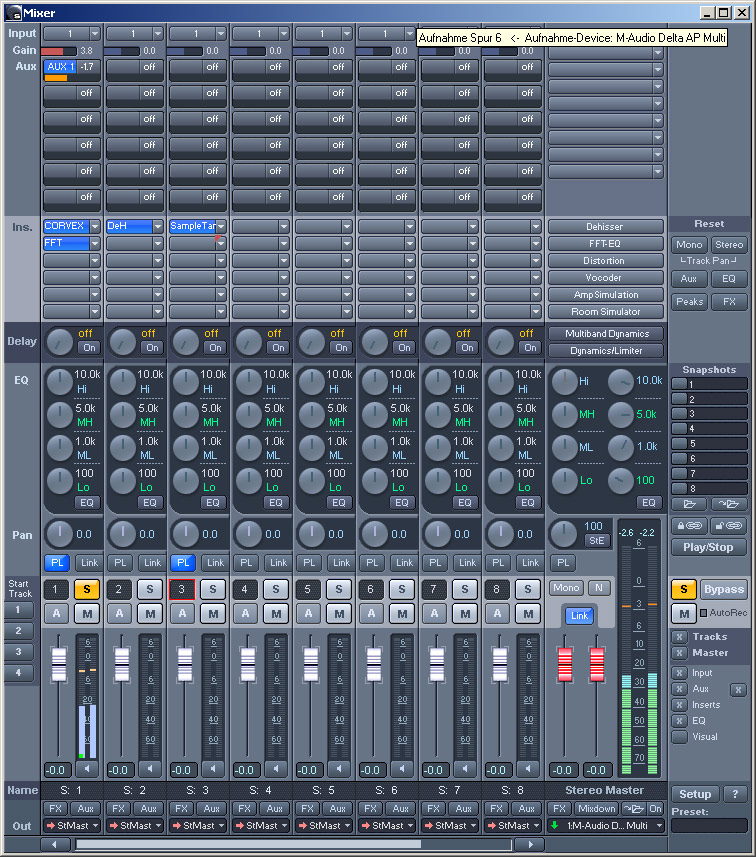This screenshot has width=756, height=857.
Task: Toggle the AutoRec checkbox
Action: pyautogui.click(x=703, y=612)
